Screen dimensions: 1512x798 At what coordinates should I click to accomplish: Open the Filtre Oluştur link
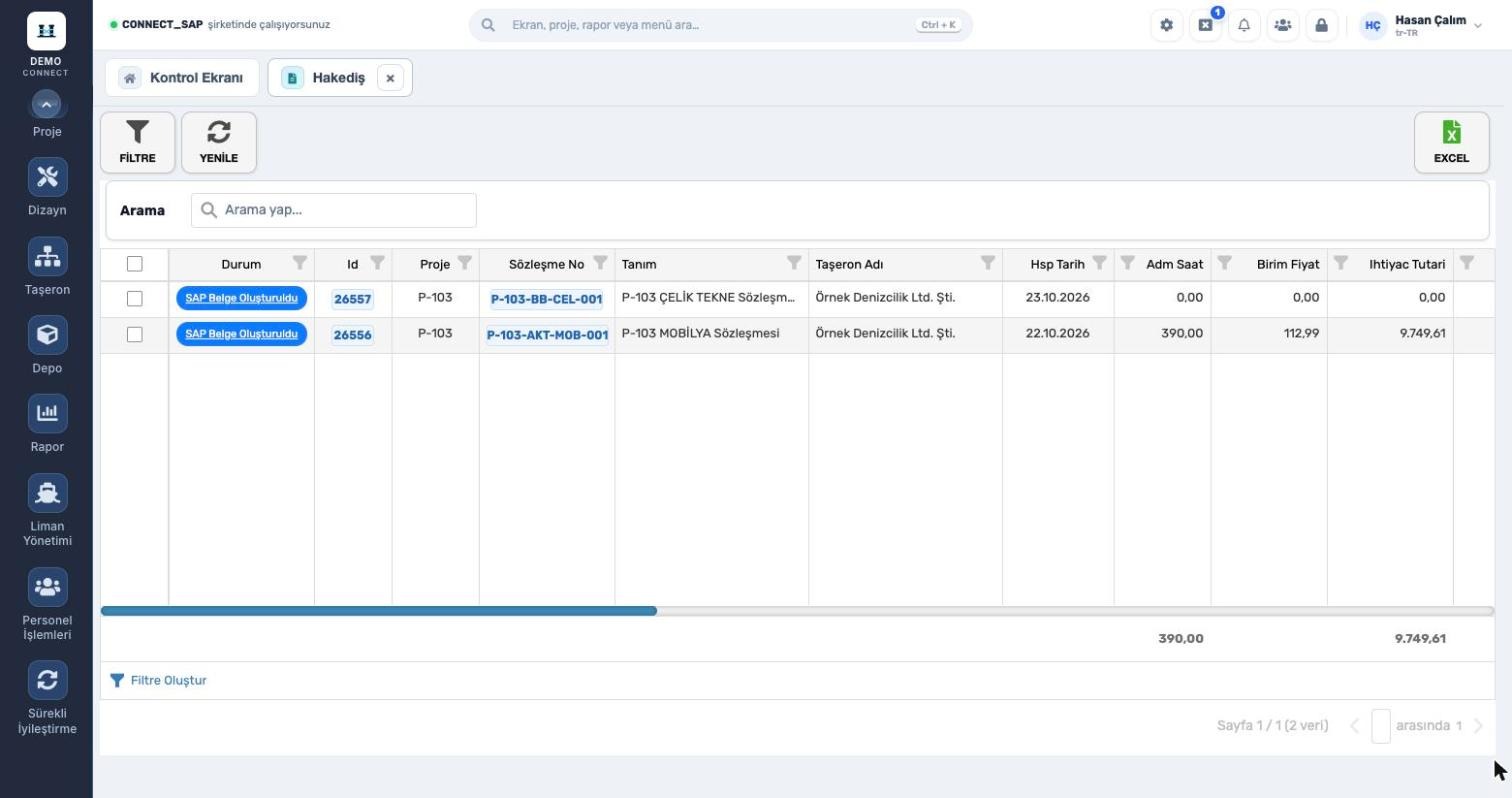(x=158, y=681)
